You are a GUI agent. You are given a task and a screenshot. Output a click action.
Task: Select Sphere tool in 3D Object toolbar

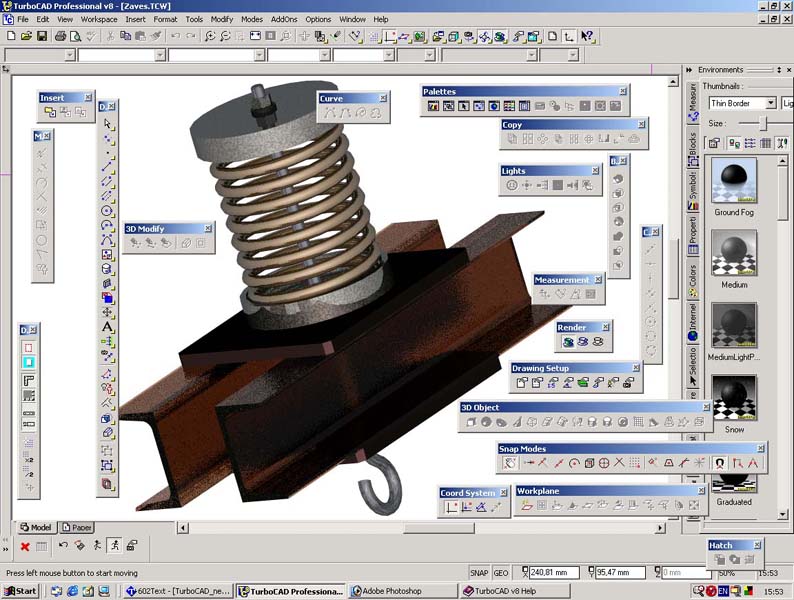coord(487,422)
